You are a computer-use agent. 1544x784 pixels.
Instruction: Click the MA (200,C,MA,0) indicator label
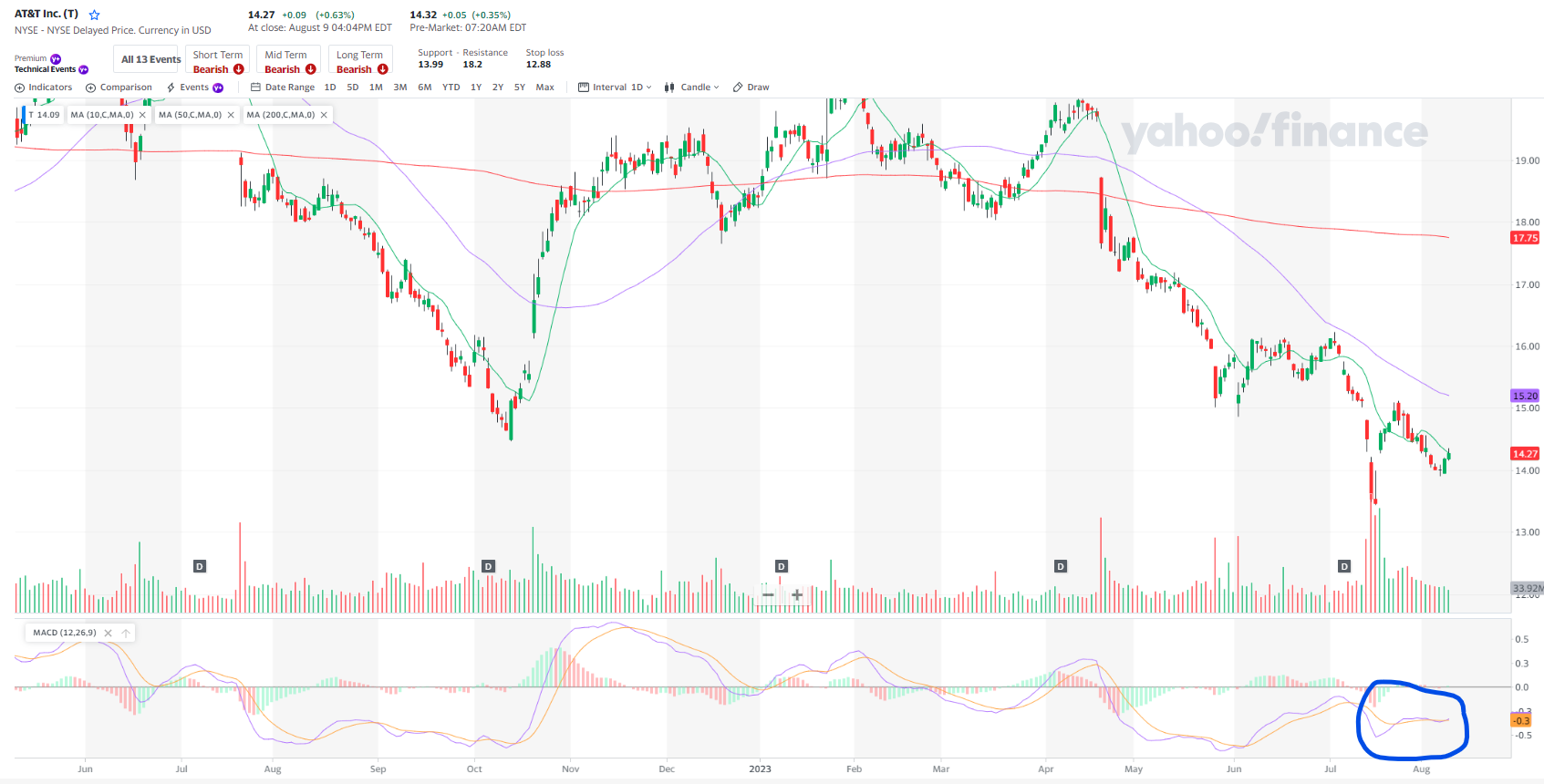[x=281, y=115]
